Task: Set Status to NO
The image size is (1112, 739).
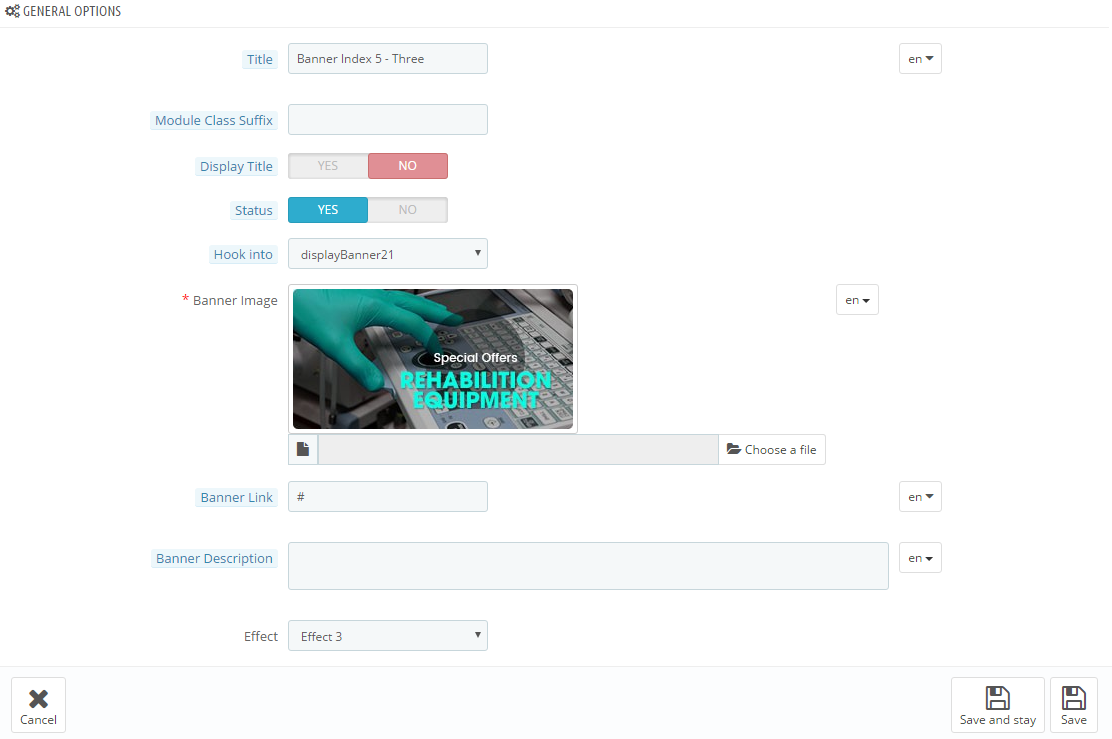Action: pyautogui.click(x=408, y=210)
